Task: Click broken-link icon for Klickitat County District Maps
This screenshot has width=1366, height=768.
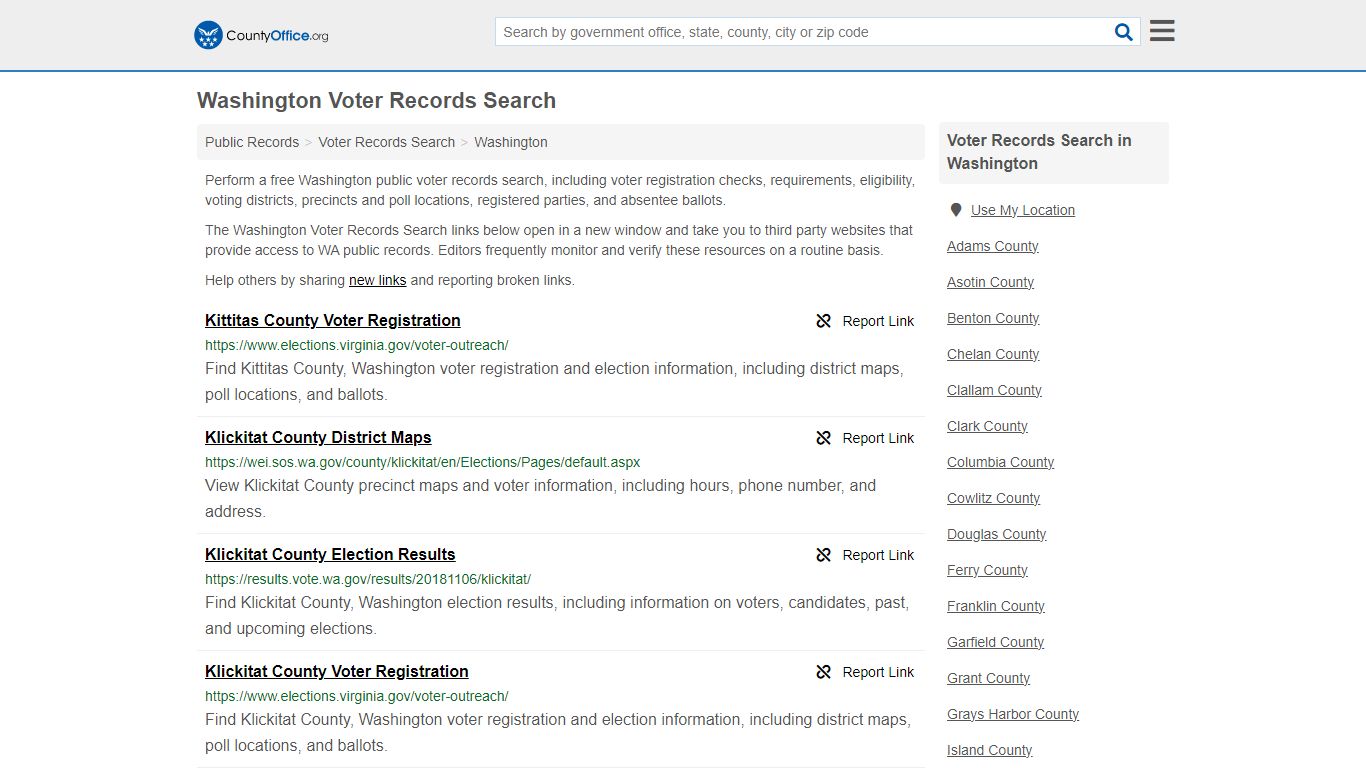Action: tap(824, 438)
